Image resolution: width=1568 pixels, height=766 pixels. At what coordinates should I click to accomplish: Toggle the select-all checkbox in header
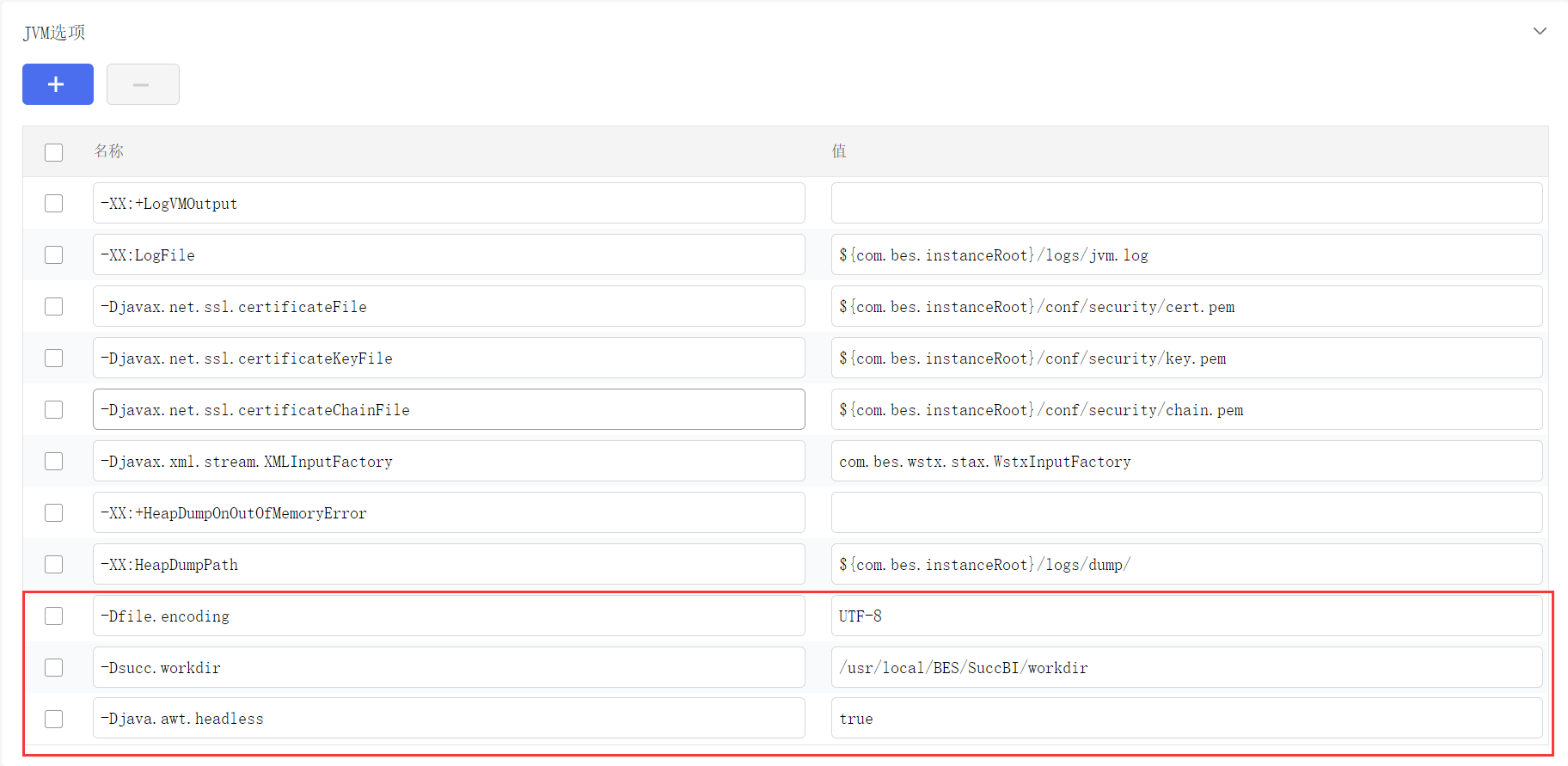point(54,152)
